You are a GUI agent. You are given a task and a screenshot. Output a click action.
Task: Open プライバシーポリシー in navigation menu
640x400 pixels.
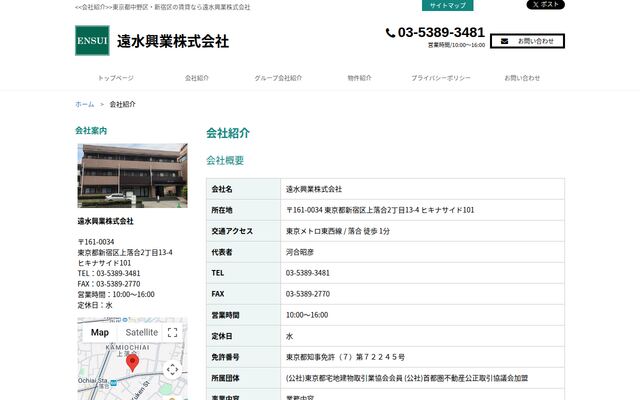(x=441, y=78)
